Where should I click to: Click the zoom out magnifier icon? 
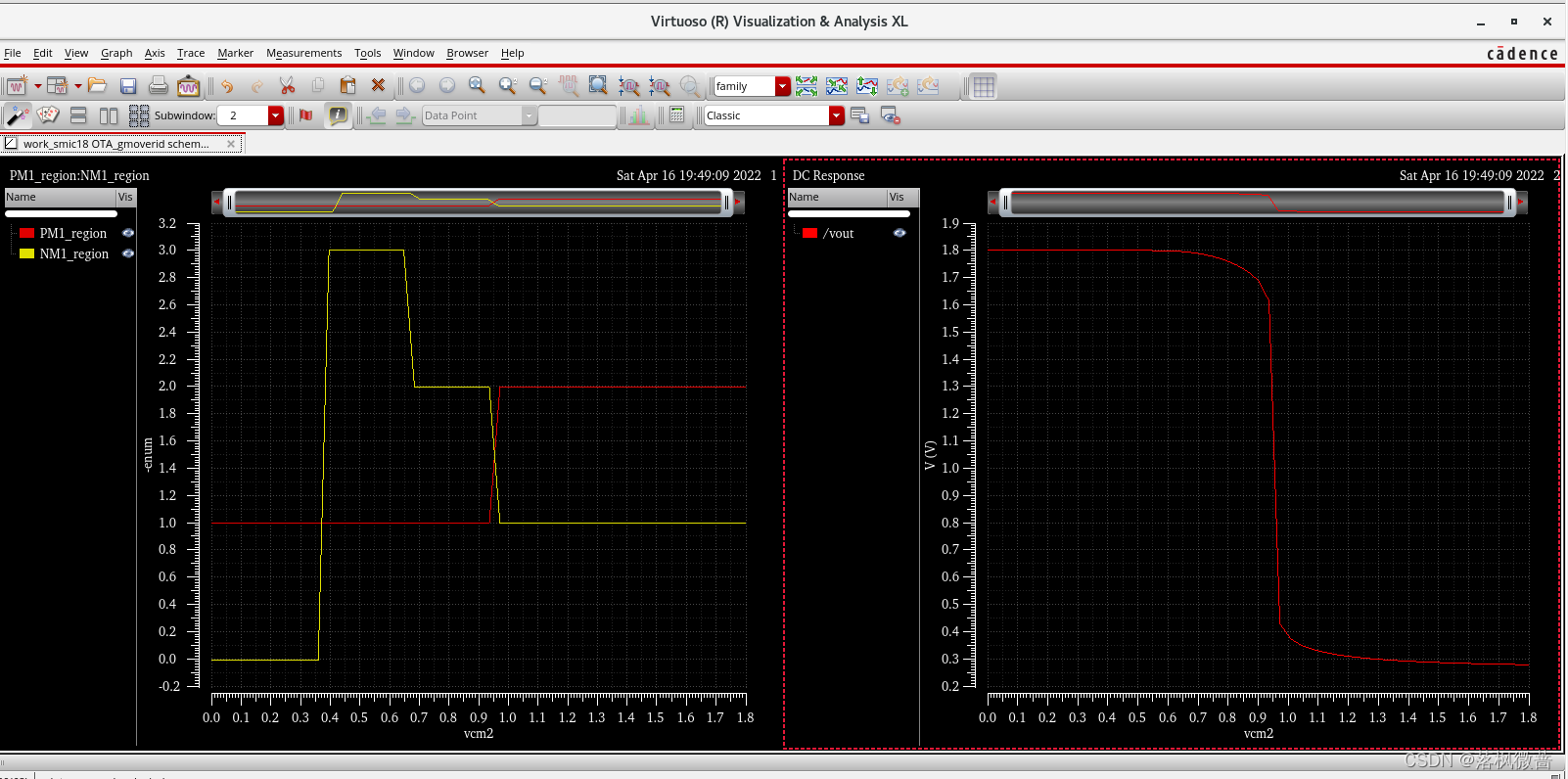pos(537,86)
